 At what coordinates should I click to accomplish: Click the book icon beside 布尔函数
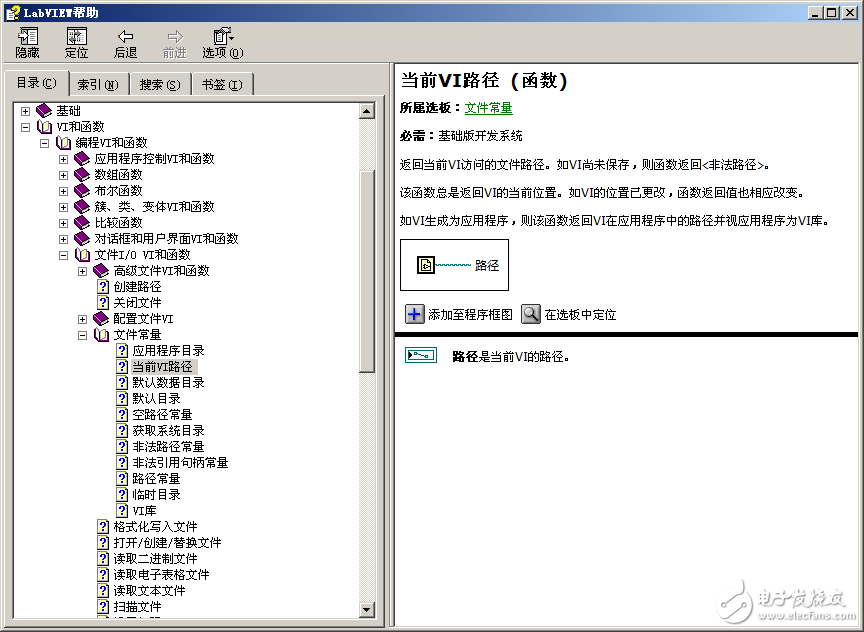tap(82, 191)
